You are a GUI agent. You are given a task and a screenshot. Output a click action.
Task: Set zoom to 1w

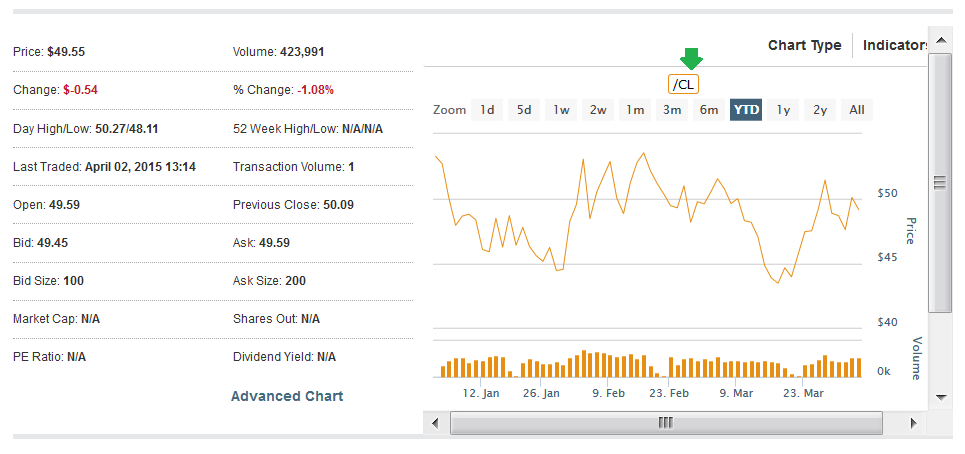point(561,110)
